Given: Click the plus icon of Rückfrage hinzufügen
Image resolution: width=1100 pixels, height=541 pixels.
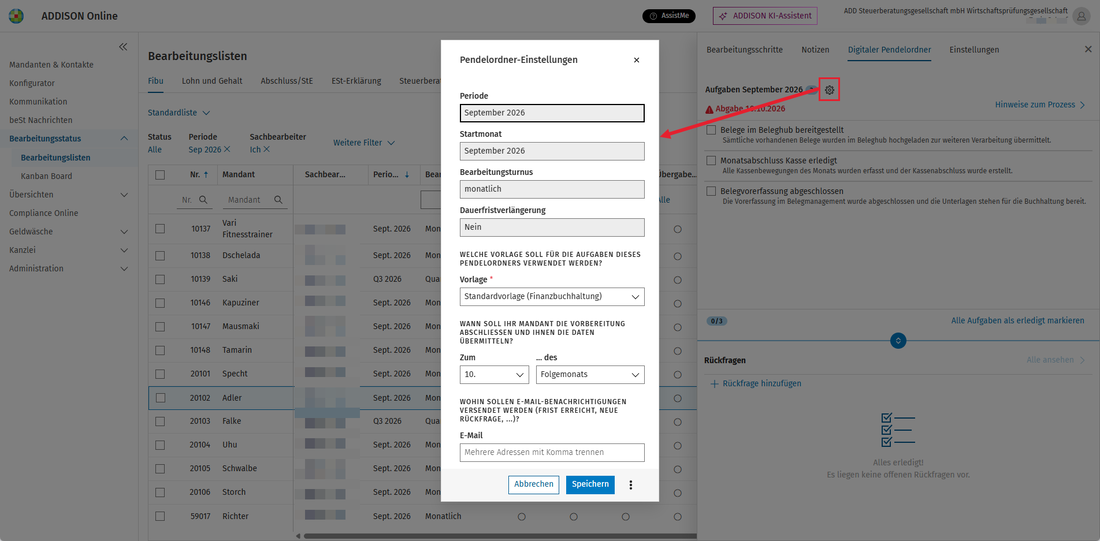Looking at the screenshot, I should point(714,384).
